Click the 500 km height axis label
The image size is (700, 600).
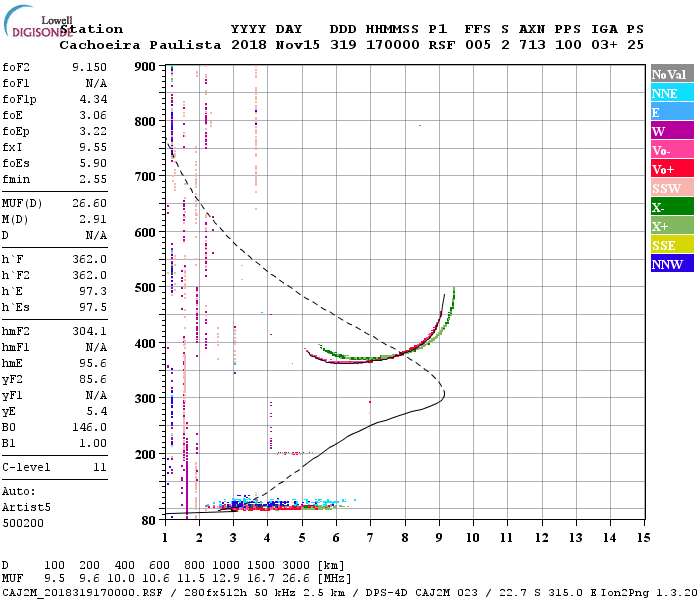[145, 288]
